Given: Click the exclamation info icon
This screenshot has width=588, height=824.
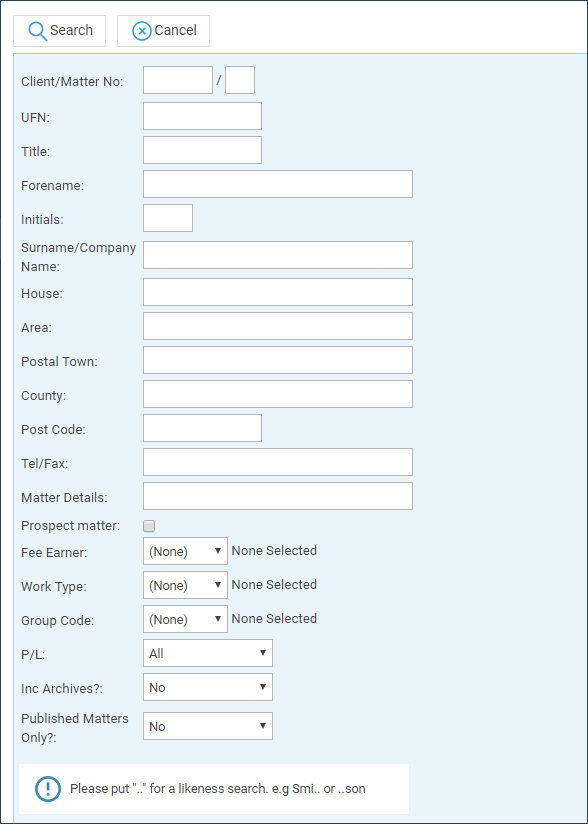Looking at the screenshot, I should 48,788.
